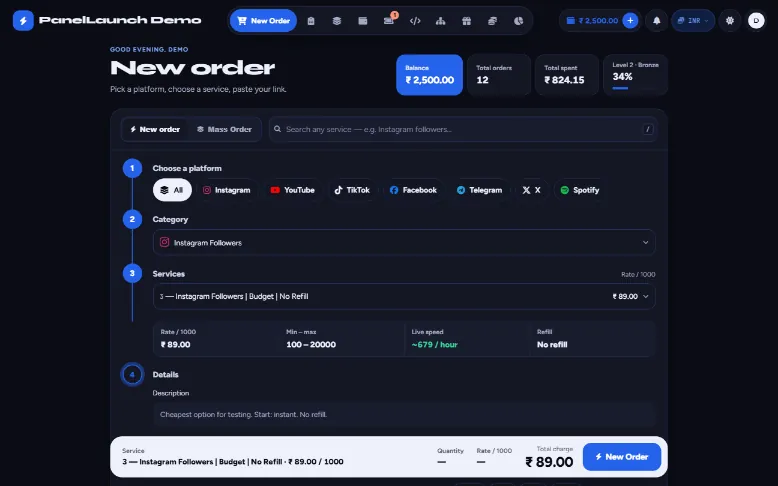Click the Level 2 Bronze progress bar
This screenshot has width=778, height=486.
635,88
